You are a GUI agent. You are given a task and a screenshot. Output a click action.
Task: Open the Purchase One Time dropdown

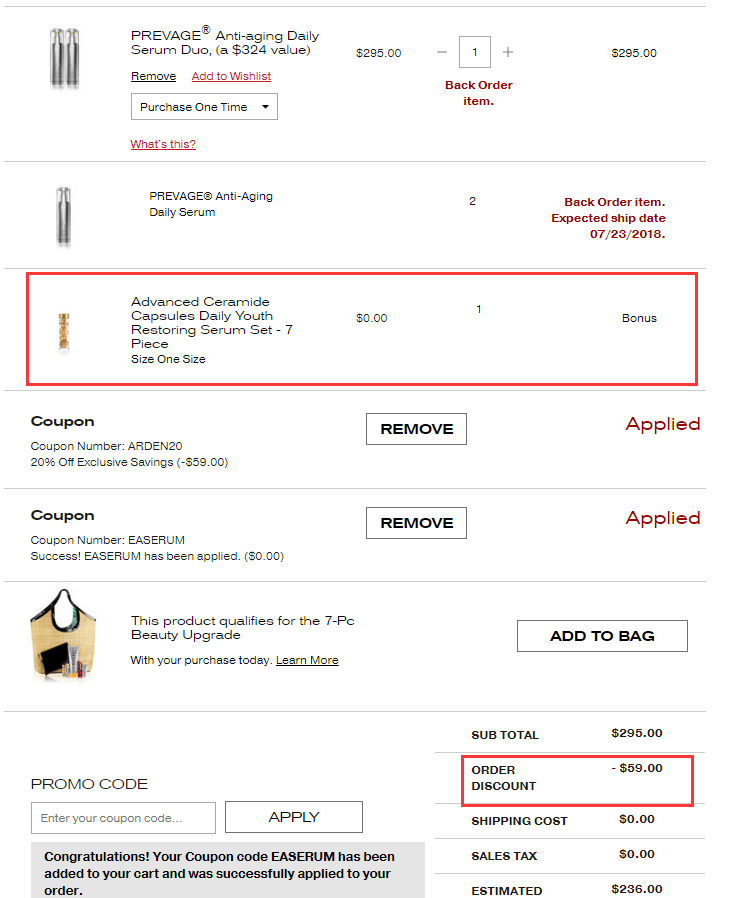coord(204,107)
